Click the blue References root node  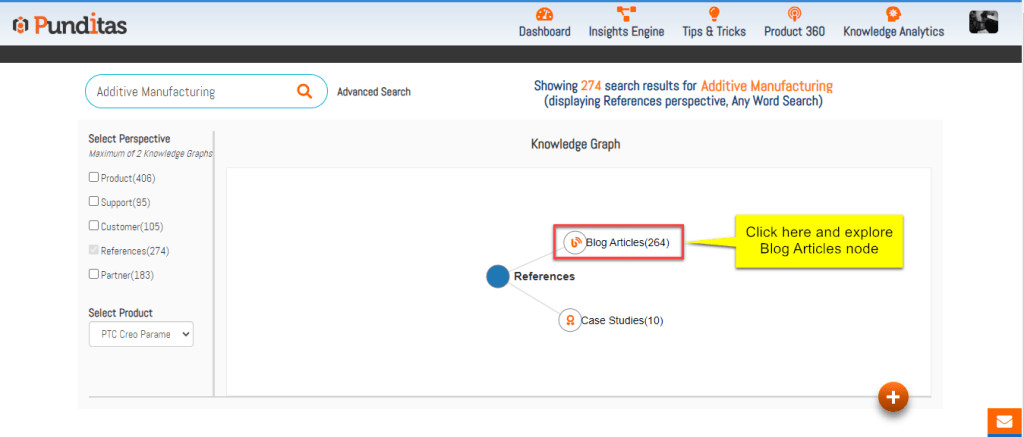point(498,276)
